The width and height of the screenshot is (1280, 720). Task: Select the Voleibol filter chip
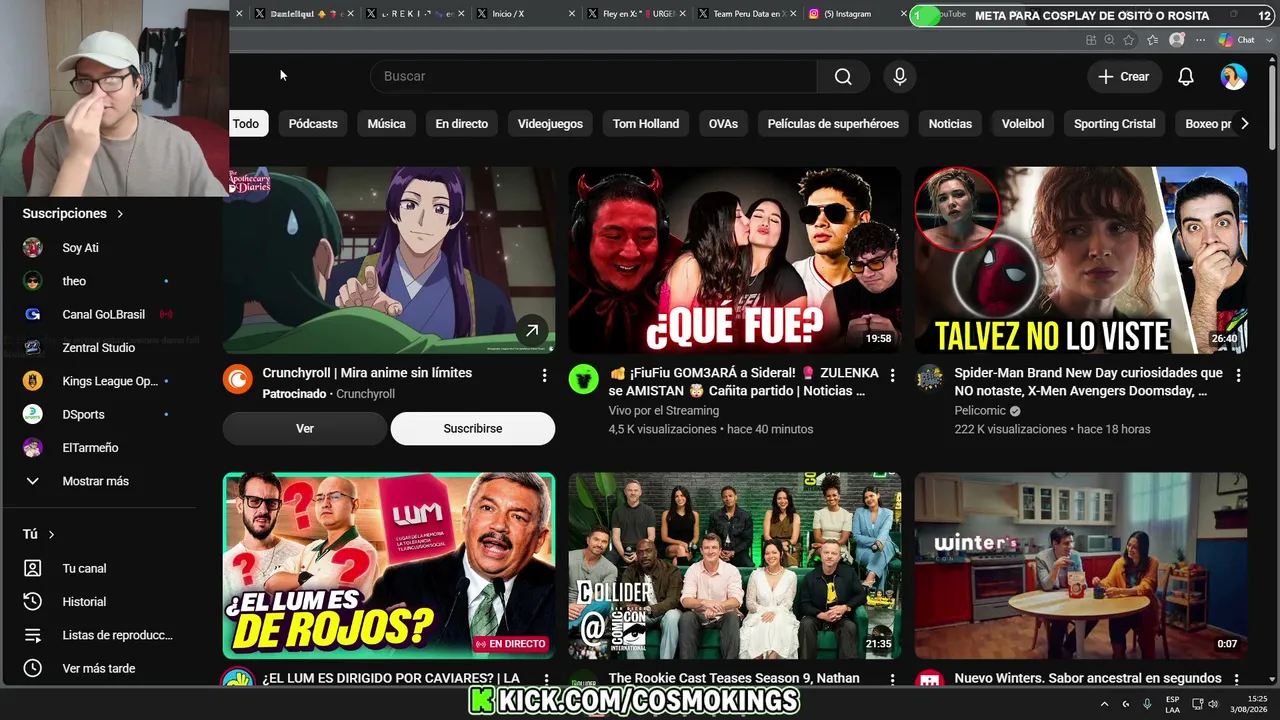tap(1023, 124)
